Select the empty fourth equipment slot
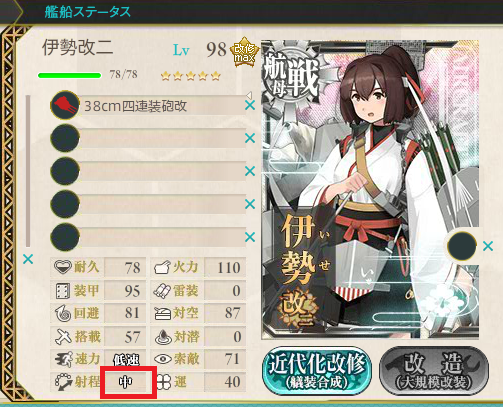Screen dimensions: 503x407 tap(148, 204)
